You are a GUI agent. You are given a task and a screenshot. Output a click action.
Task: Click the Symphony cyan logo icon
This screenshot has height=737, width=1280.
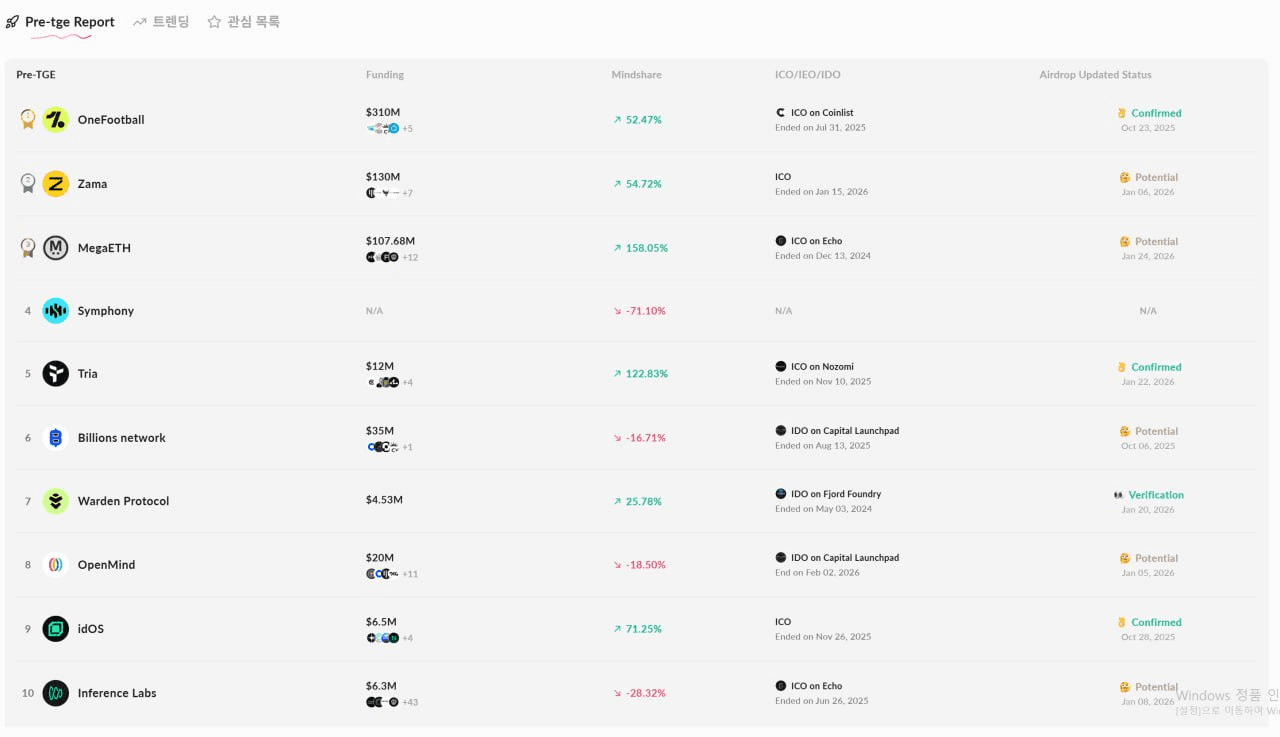55,311
